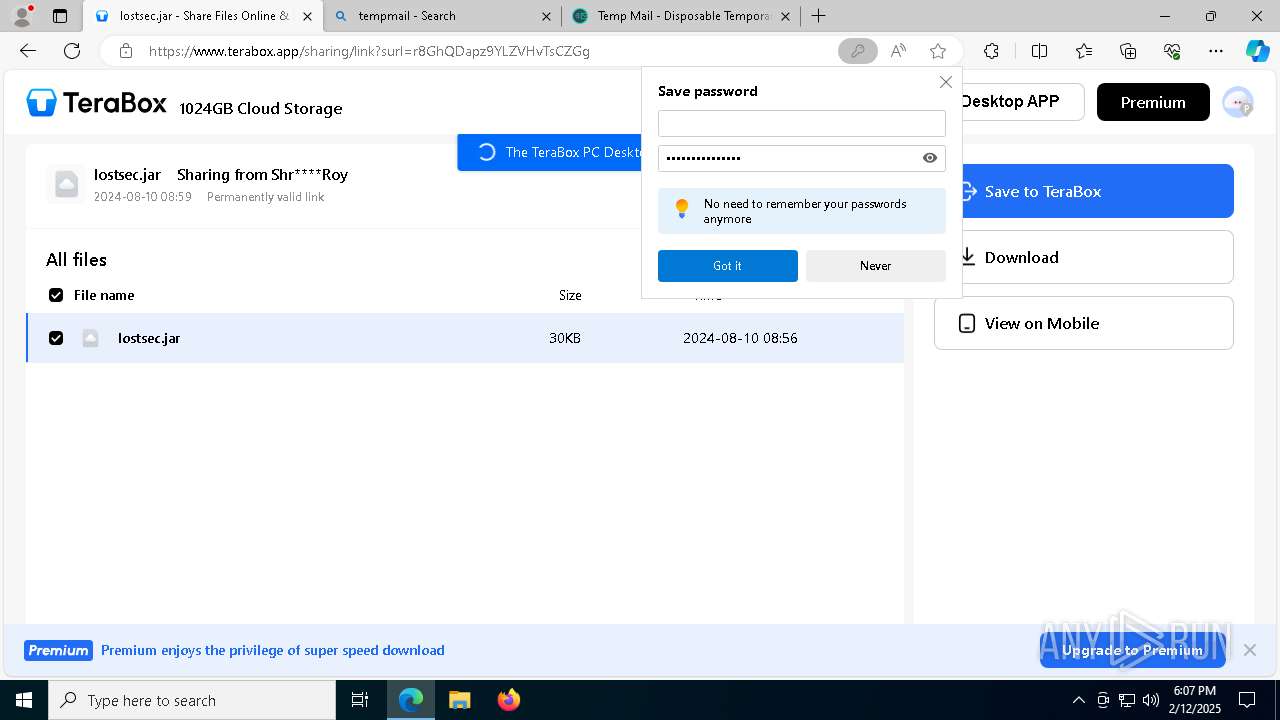Refresh the current page
Image resolution: width=1280 pixels, height=720 pixels.
[x=72, y=51]
